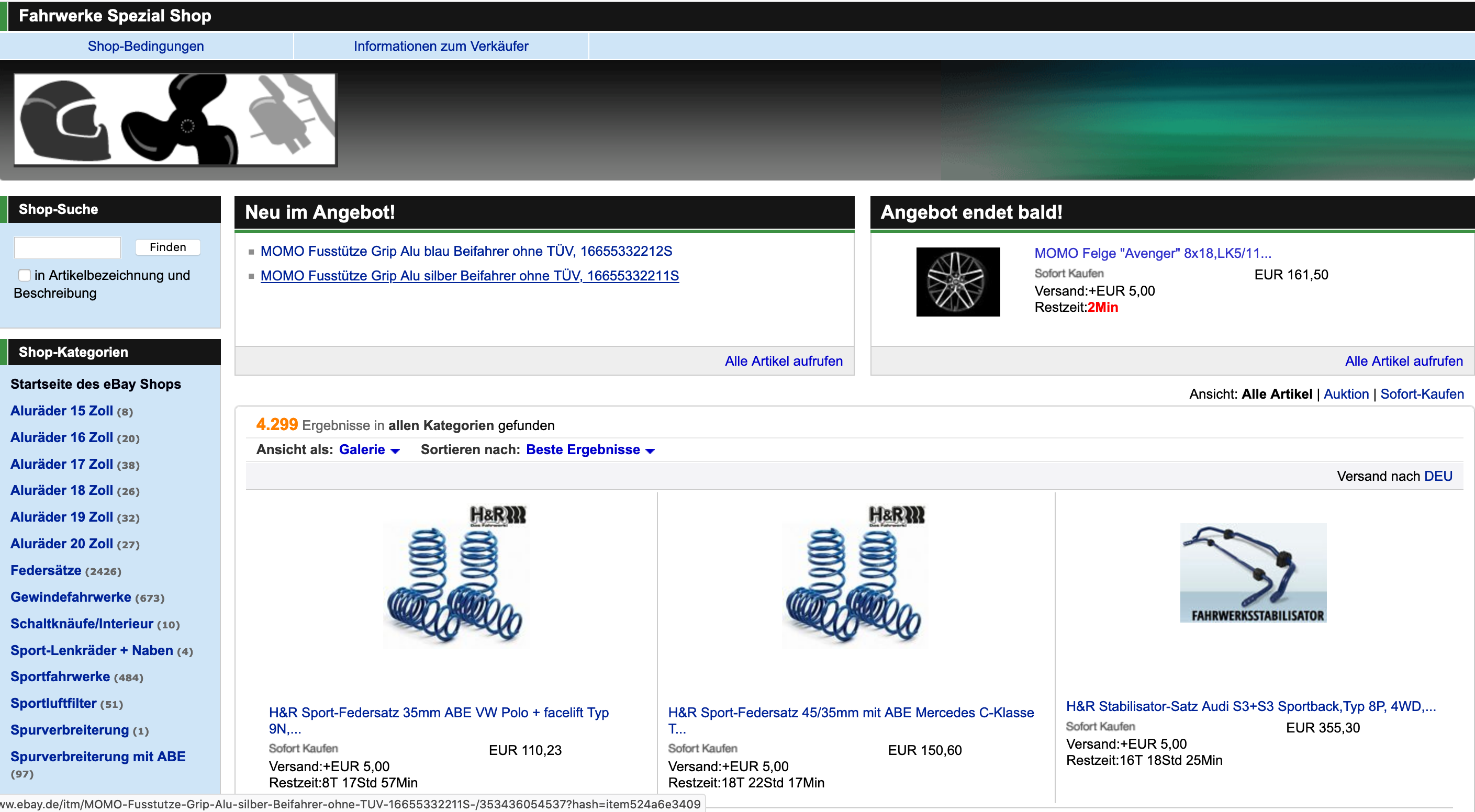Open the Shop-Bedingungen tab
Image resolution: width=1475 pixels, height=812 pixels.
coord(146,47)
